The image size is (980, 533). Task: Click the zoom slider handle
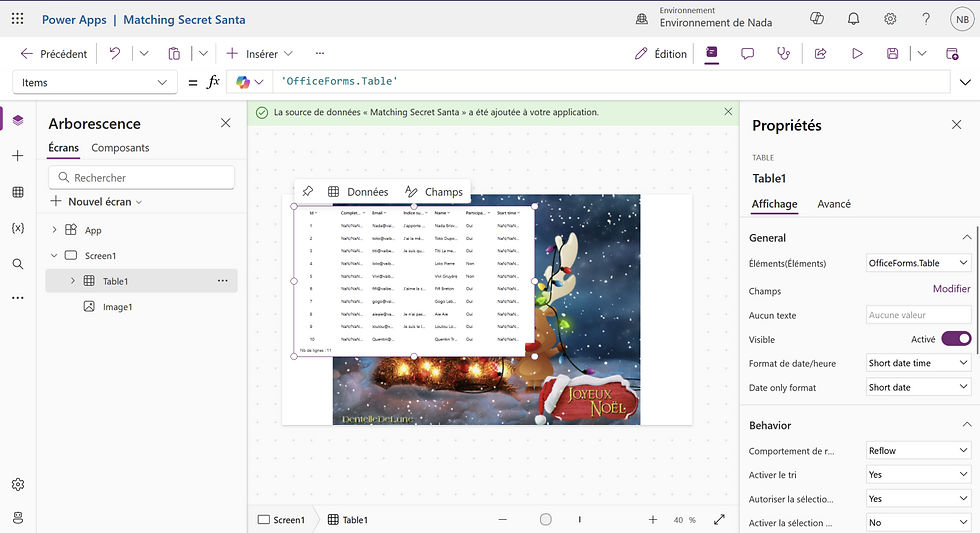(x=546, y=519)
